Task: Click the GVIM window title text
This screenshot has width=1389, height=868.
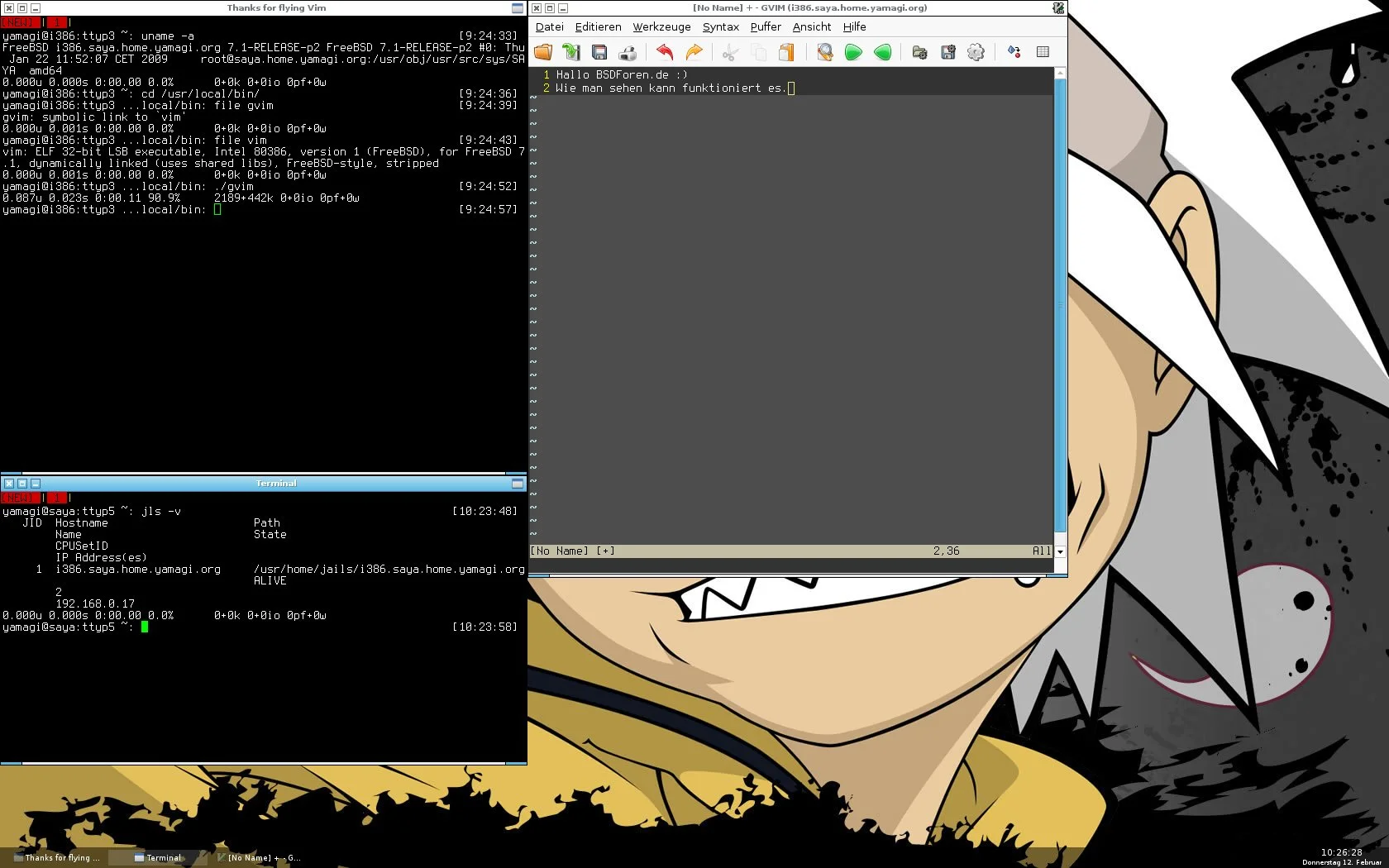Action: tap(809, 8)
